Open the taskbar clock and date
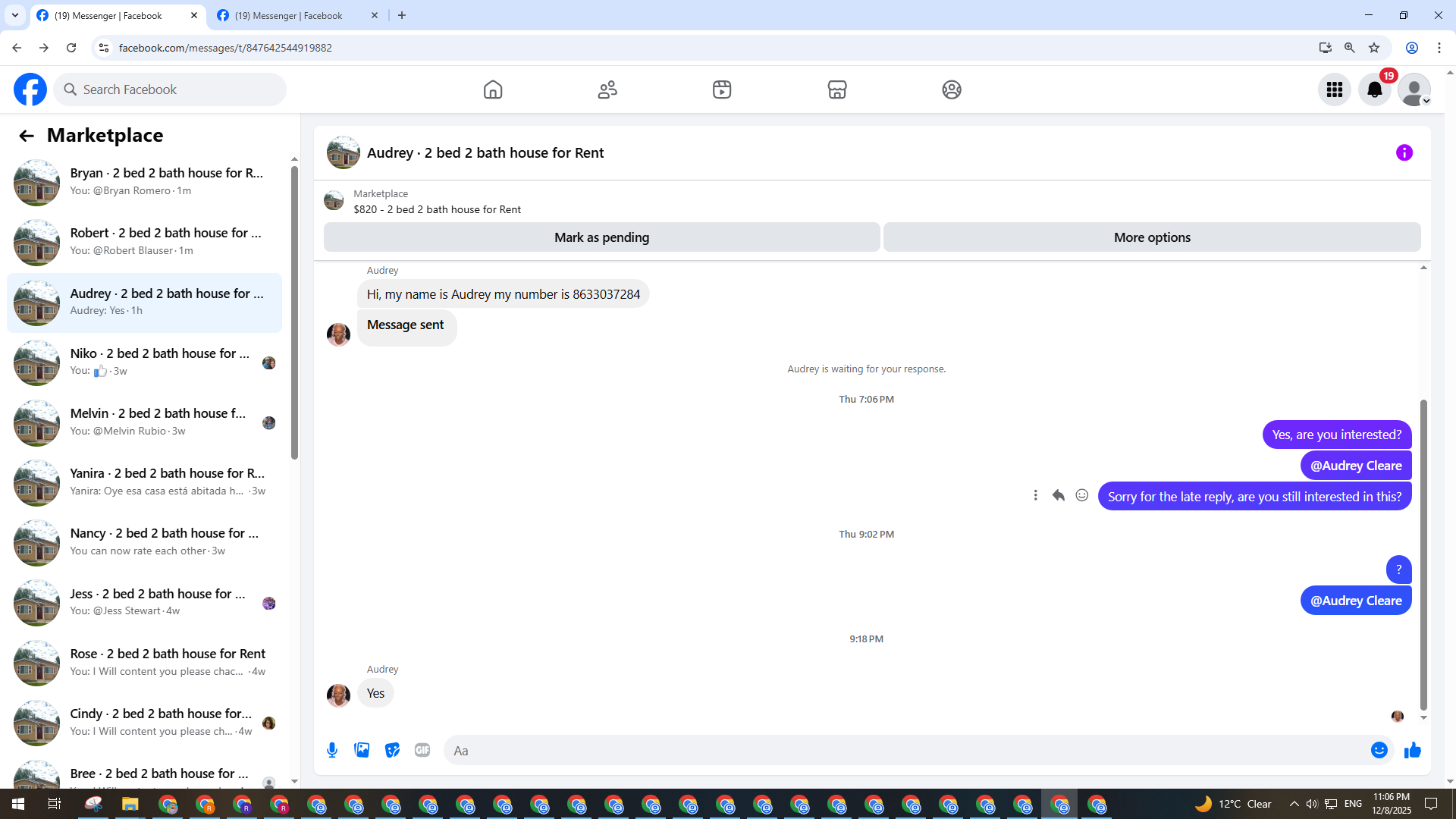Image resolution: width=1456 pixels, height=819 pixels. [1392, 804]
